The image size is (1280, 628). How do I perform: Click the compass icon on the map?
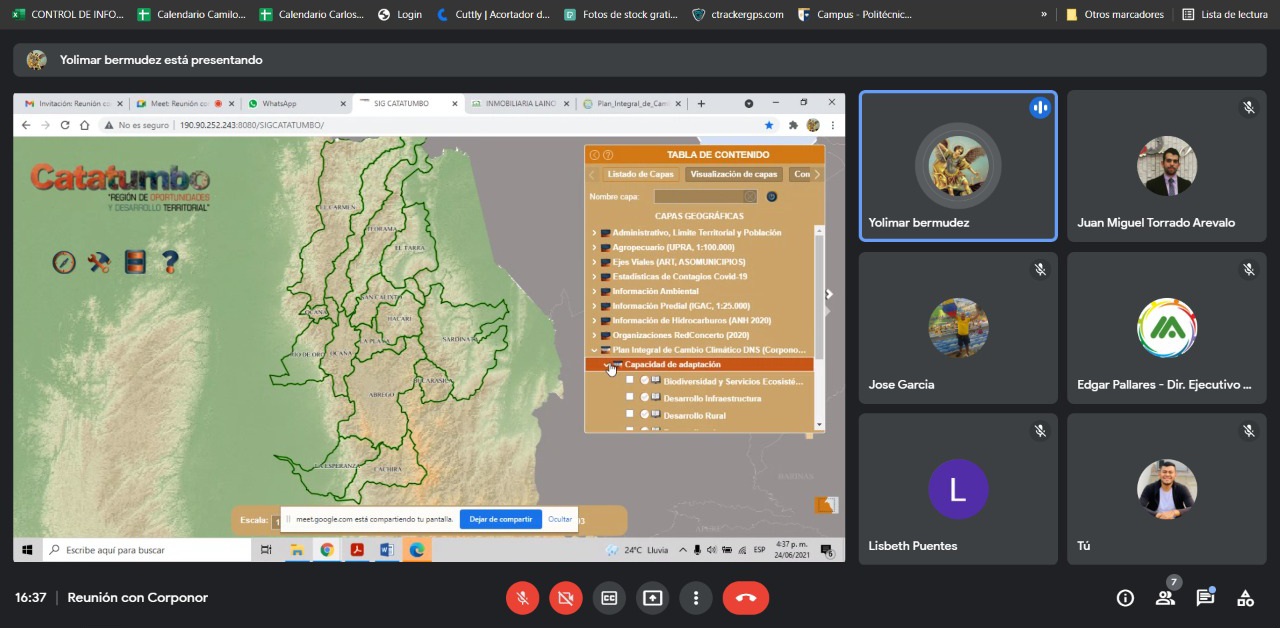(64, 262)
